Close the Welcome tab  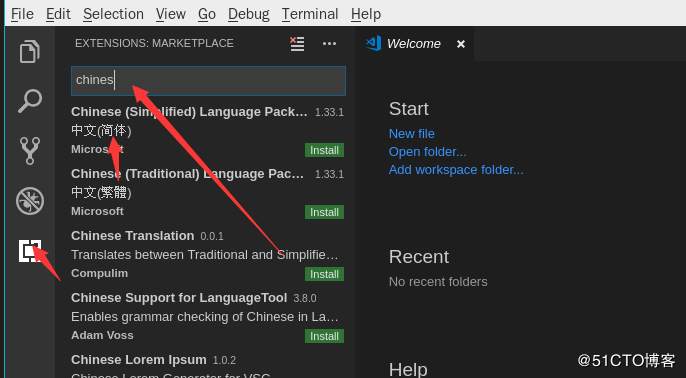point(461,44)
